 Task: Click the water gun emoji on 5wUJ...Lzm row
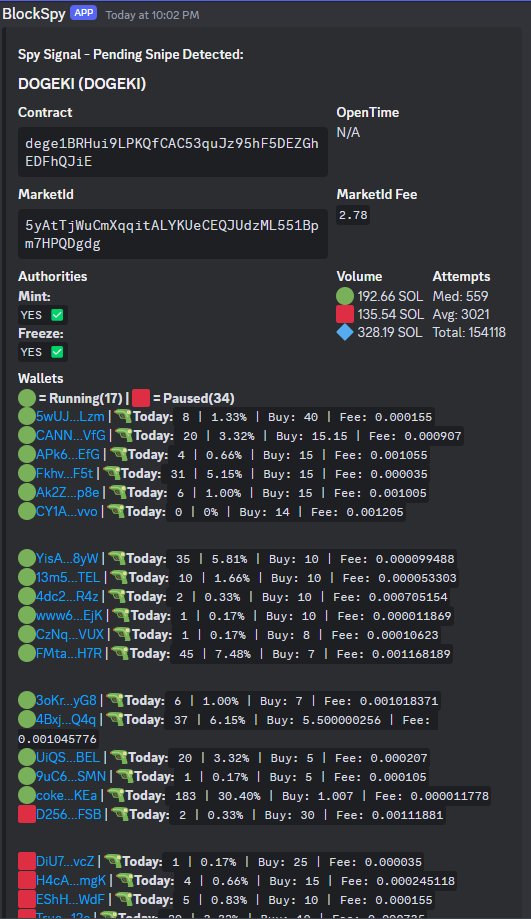click(122, 416)
